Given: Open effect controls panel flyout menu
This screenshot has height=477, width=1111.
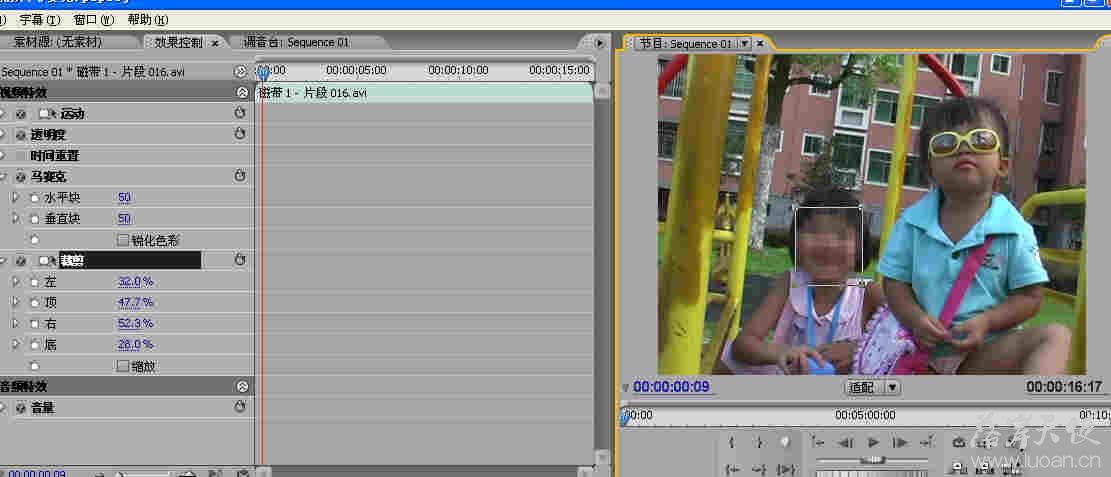Looking at the screenshot, I should (599, 43).
